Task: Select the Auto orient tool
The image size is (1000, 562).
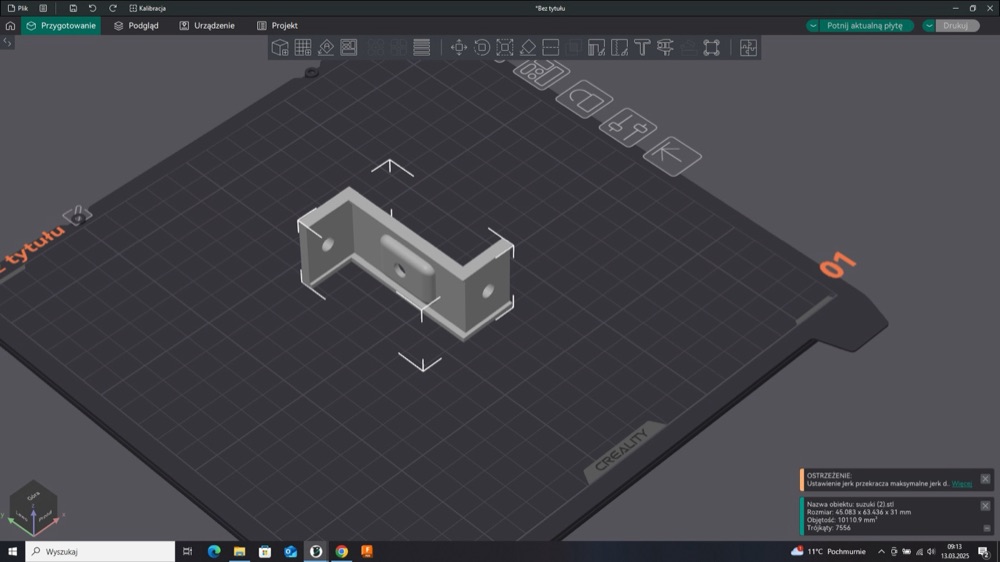Action: click(326, 47)
